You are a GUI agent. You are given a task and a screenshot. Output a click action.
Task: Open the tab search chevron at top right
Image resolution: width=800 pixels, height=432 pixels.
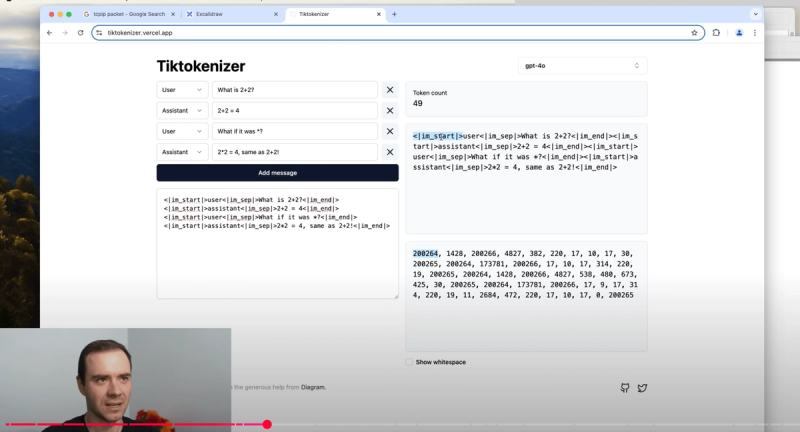click(756, 14)
